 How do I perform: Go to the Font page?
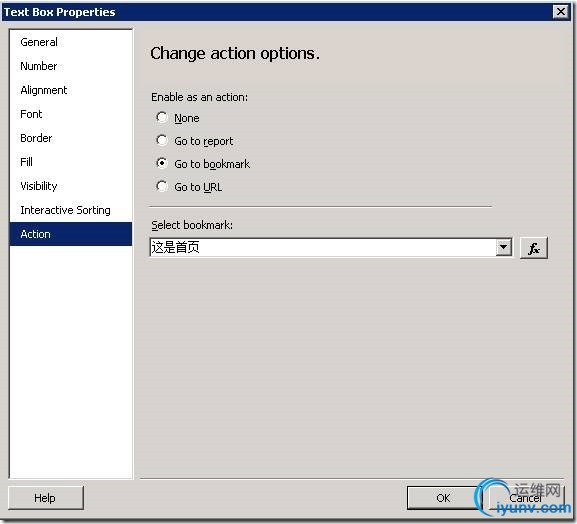pos(71,114)
